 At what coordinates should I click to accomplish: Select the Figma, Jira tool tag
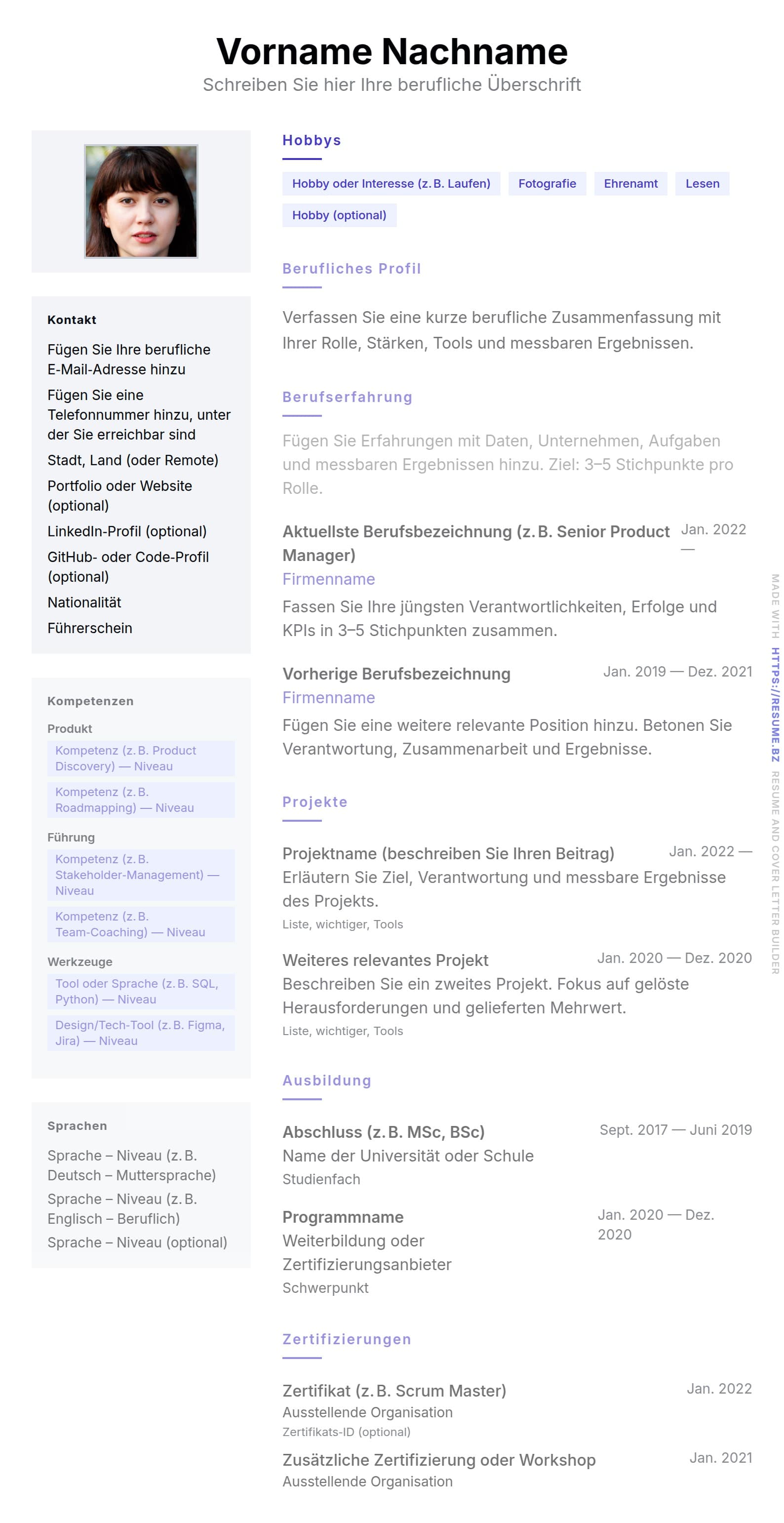140,1033
